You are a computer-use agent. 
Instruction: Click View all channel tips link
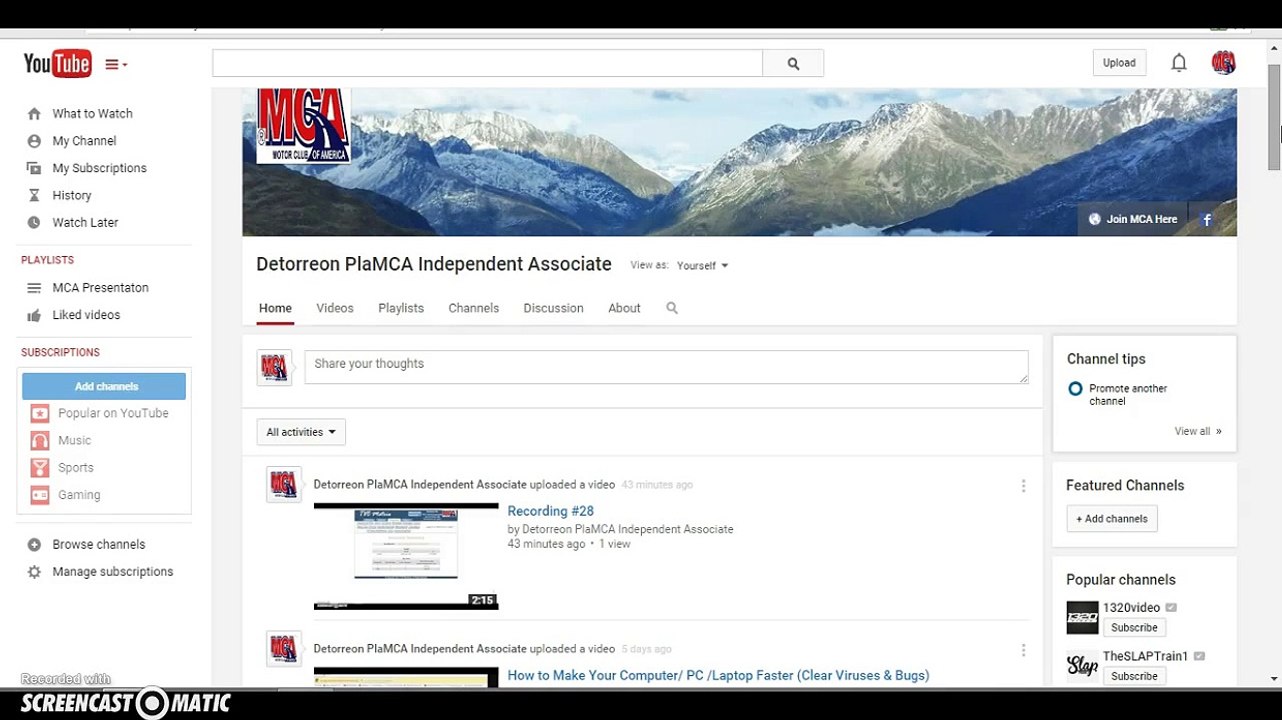click(x=1198, y=432)
